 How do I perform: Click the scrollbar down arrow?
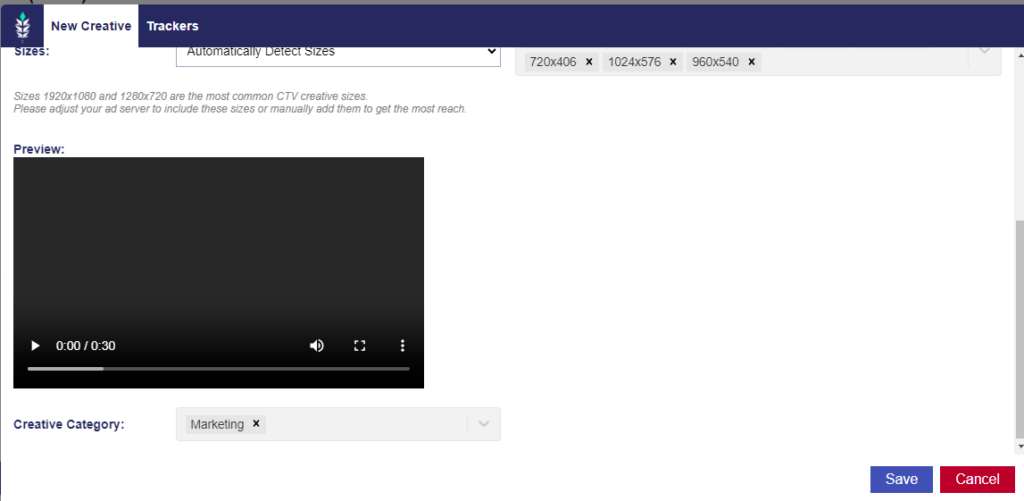click(1019, 445)
